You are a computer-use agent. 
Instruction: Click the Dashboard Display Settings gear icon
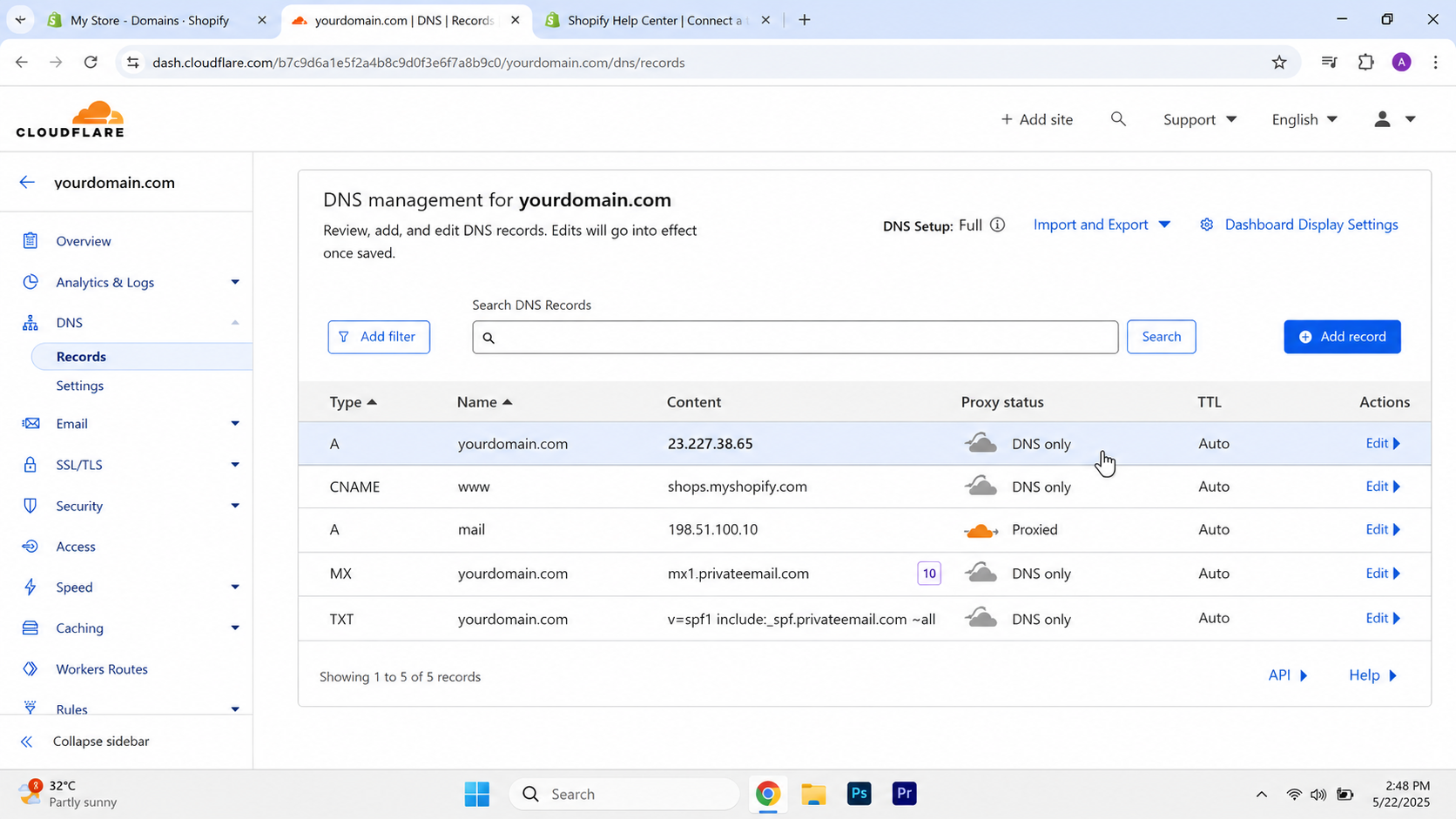(1206, 225)
